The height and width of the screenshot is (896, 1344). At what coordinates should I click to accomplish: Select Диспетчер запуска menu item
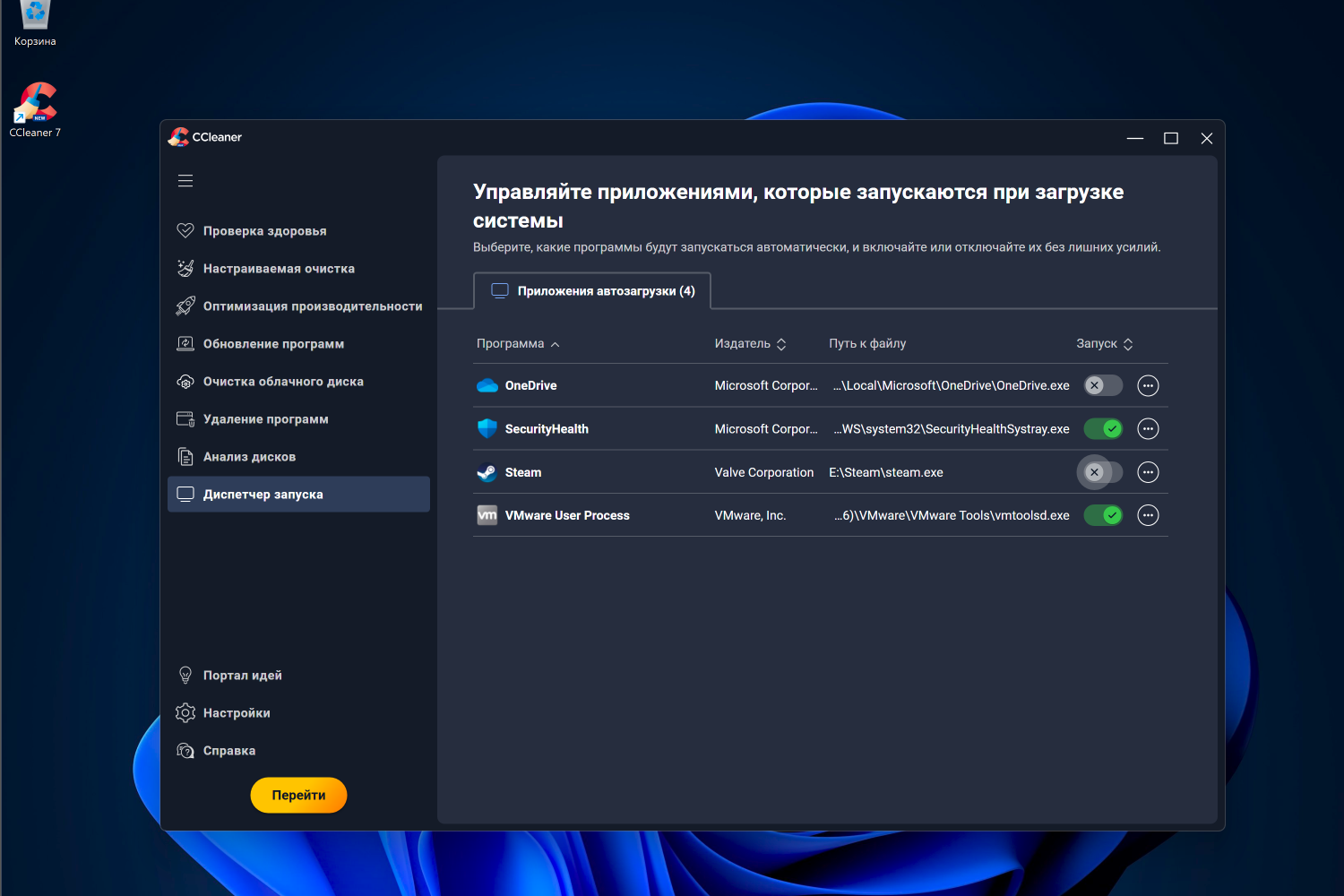point(298,494)
